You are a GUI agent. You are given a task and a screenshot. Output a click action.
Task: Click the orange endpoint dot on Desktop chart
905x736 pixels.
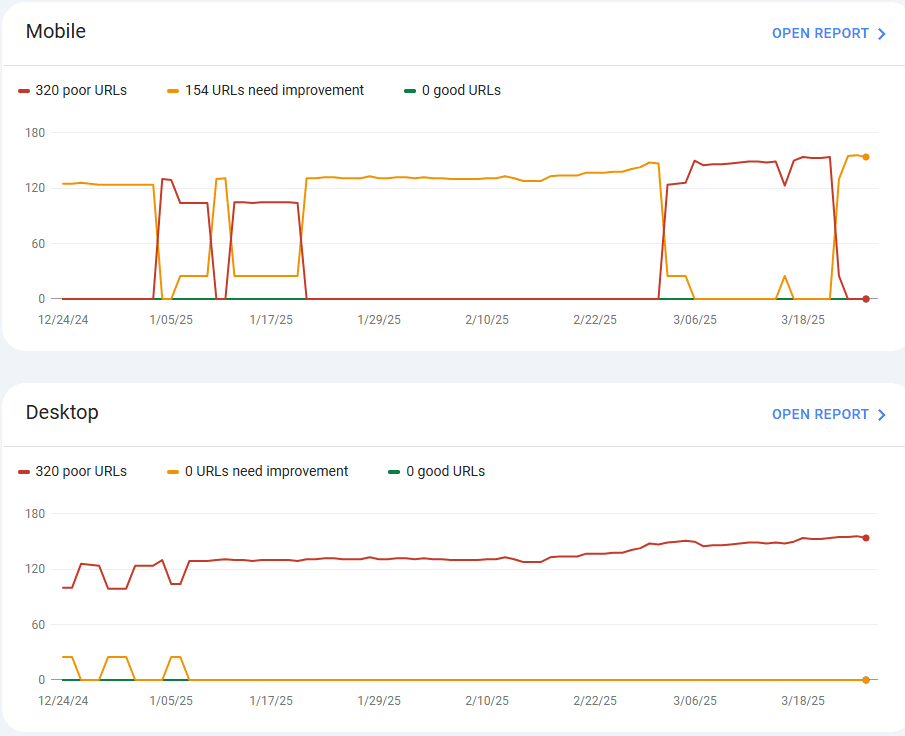click(866, 680)
